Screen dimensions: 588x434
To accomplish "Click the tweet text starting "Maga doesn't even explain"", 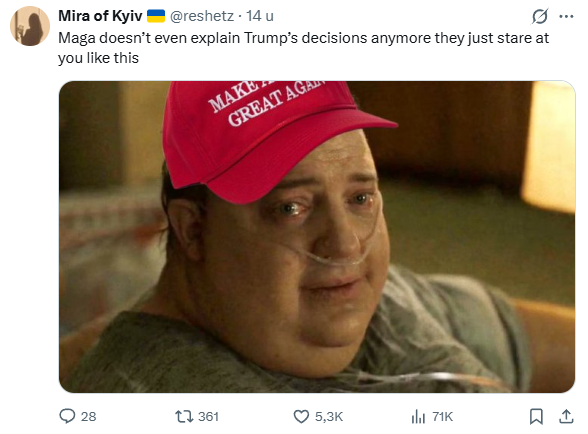I will pyautogui.click(x=303, y=48).
